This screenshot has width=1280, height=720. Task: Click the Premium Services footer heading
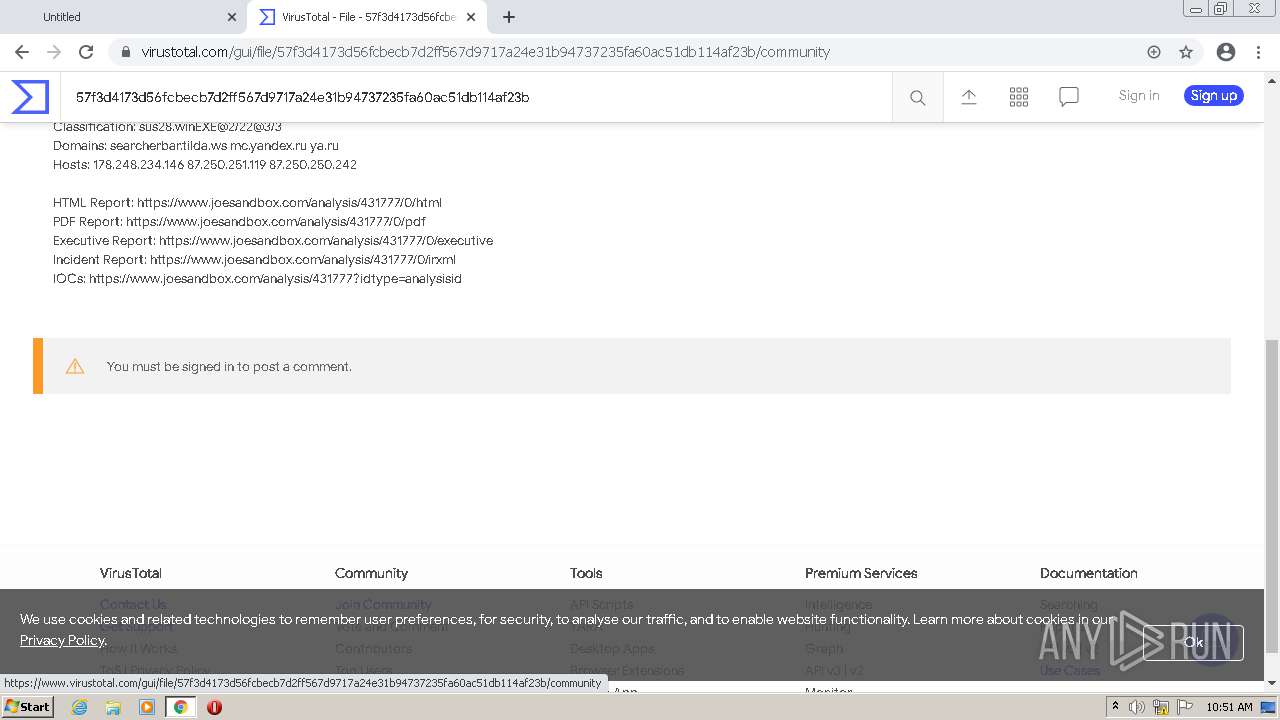(861, 573)
